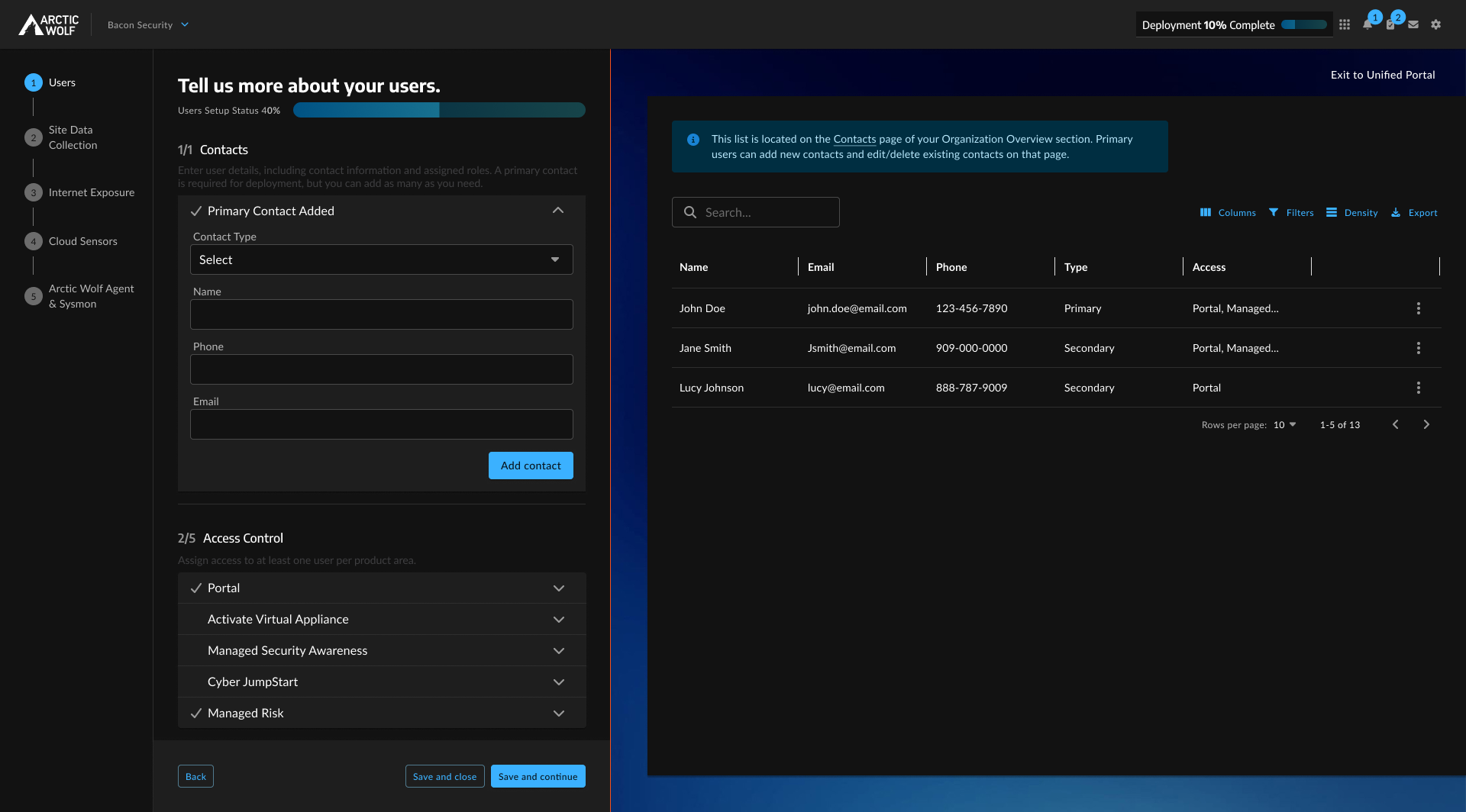Click the 123-456-7890 phone cell
1466x812 pixels.
pyautogui.click(x=971, y=308)
